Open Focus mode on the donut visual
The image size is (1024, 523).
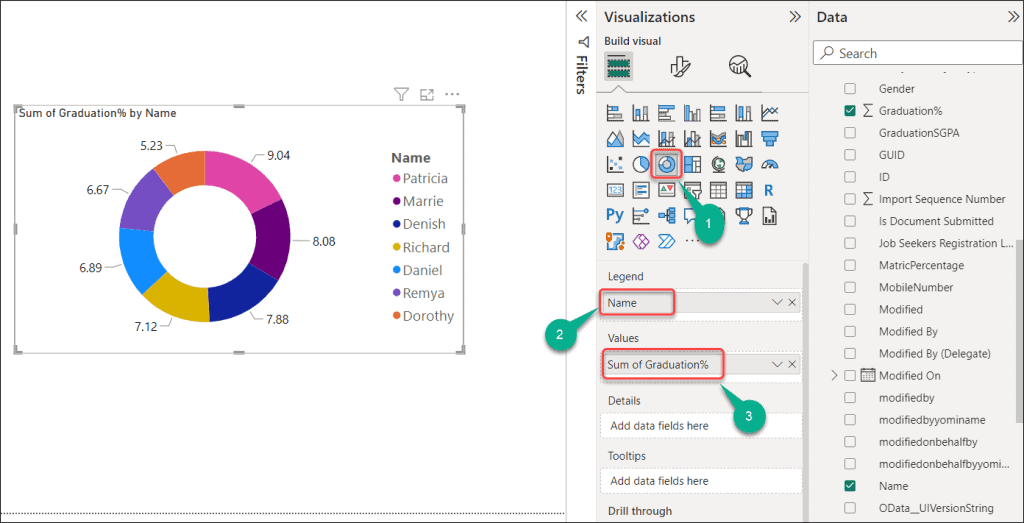426,95
